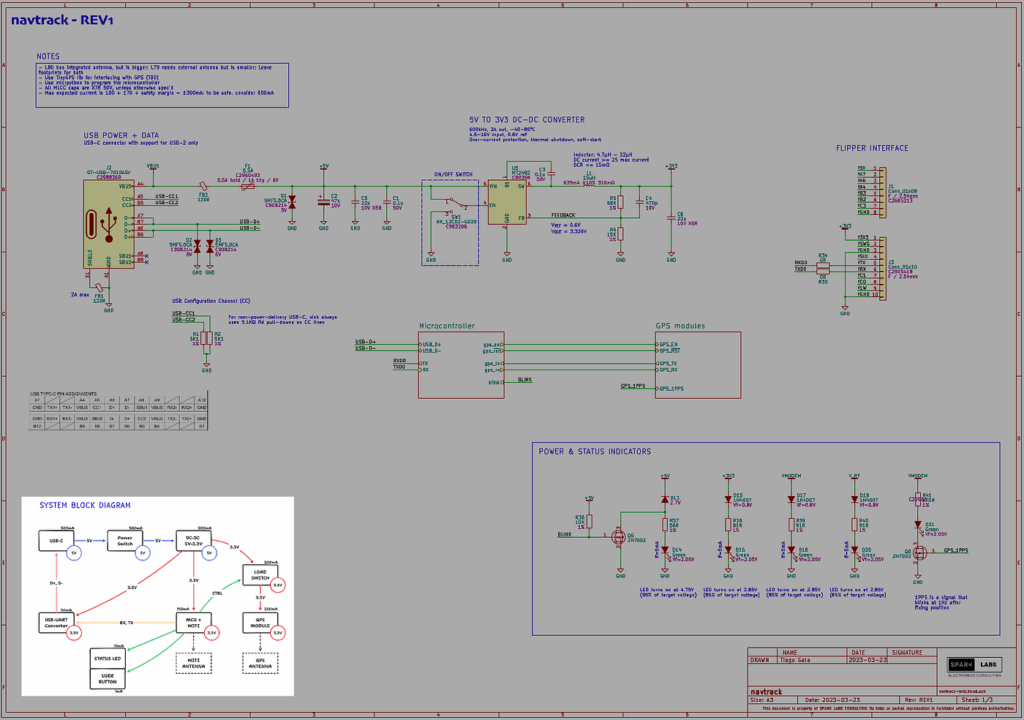Click the 5V TO 3V3 DC-DC CONVERTER heading
Image resolution: width=1024 pixels, height=720 pixels.
click(x=527, y=120)
